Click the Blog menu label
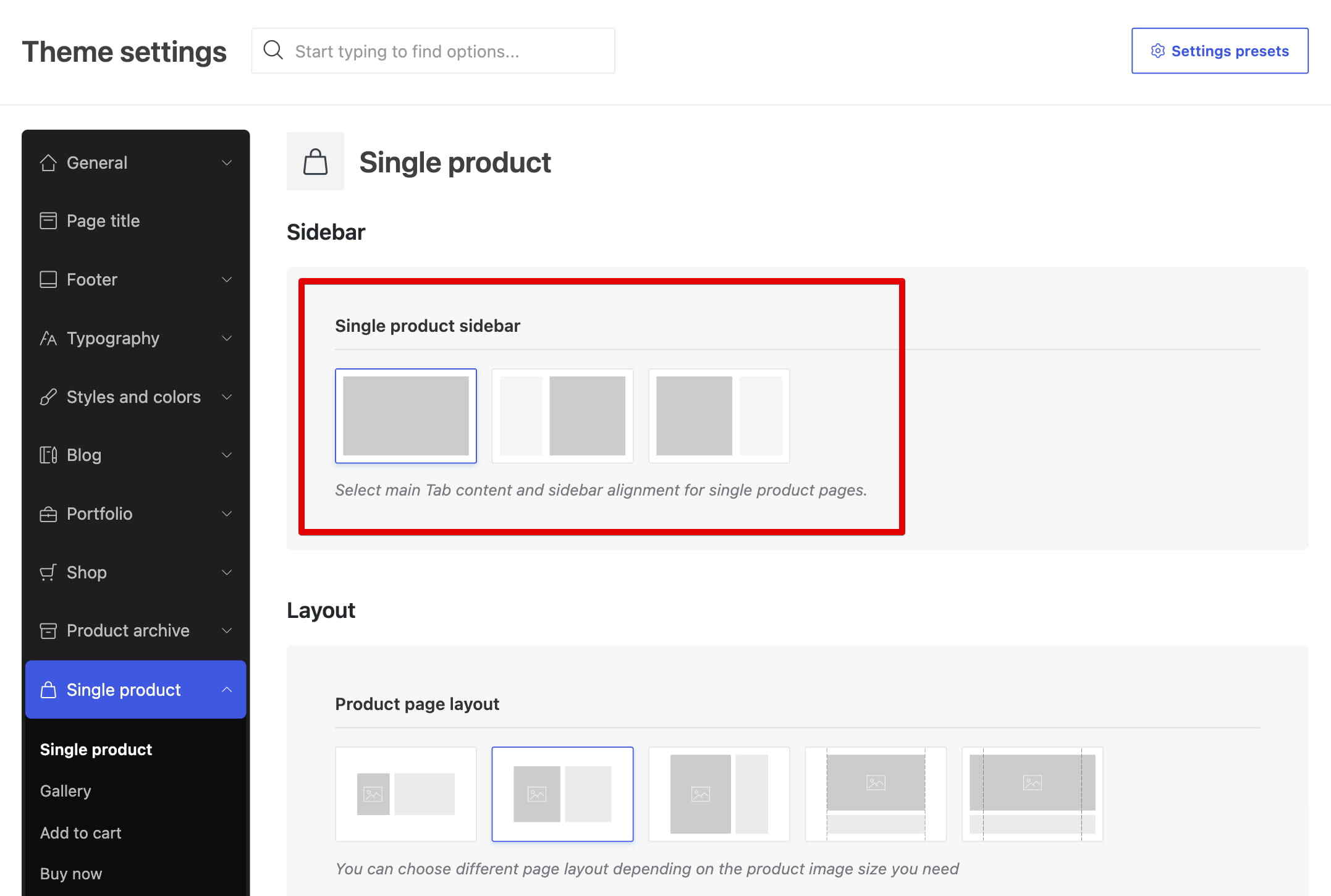Screen dimensions: 1331x896 (x=84, y=455)
